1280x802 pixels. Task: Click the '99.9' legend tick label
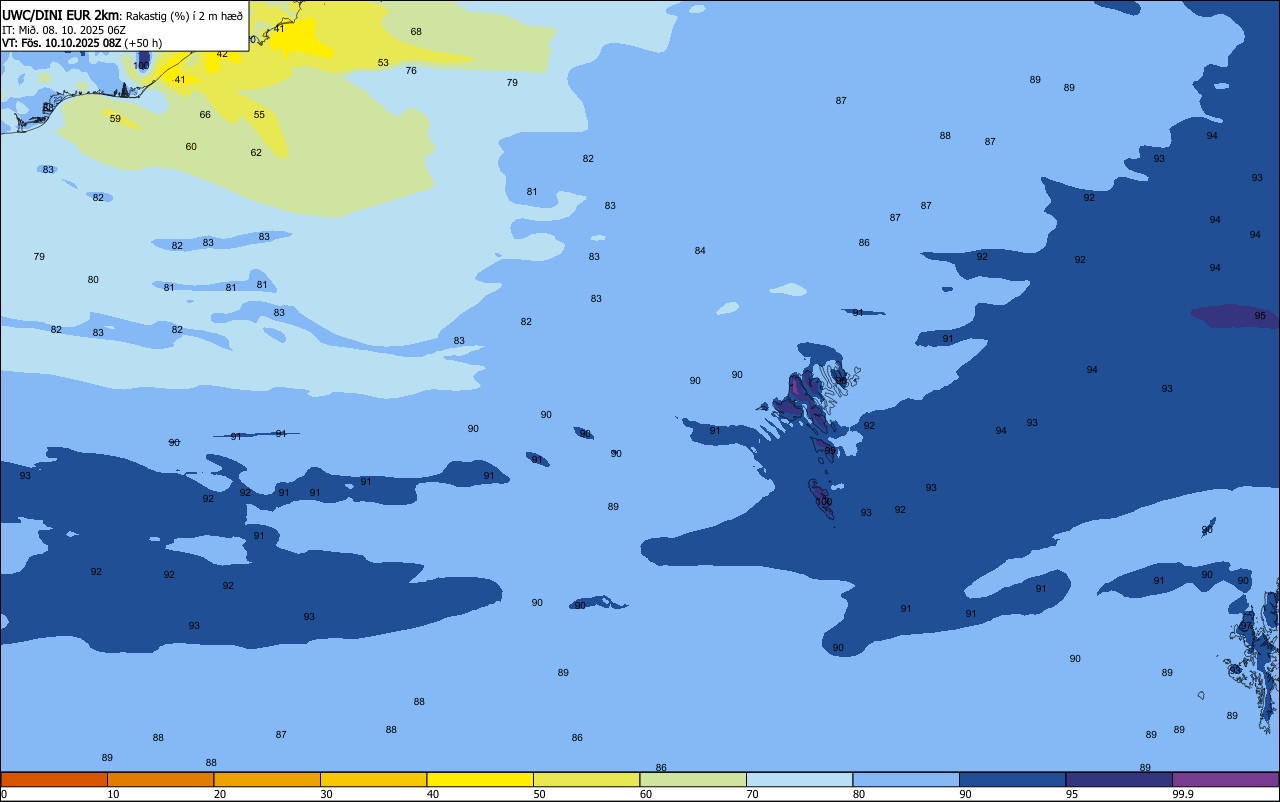pos(1183,794)
